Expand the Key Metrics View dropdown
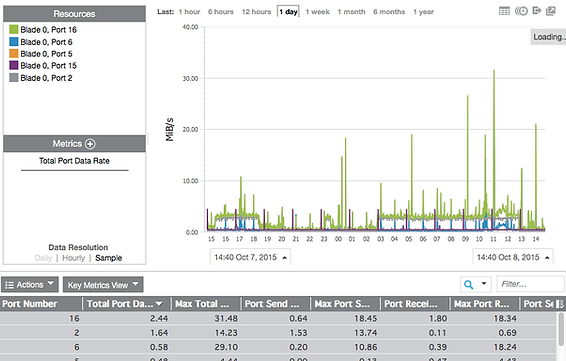This screenshot has height=361, width=566. click(x=103, y=284)
